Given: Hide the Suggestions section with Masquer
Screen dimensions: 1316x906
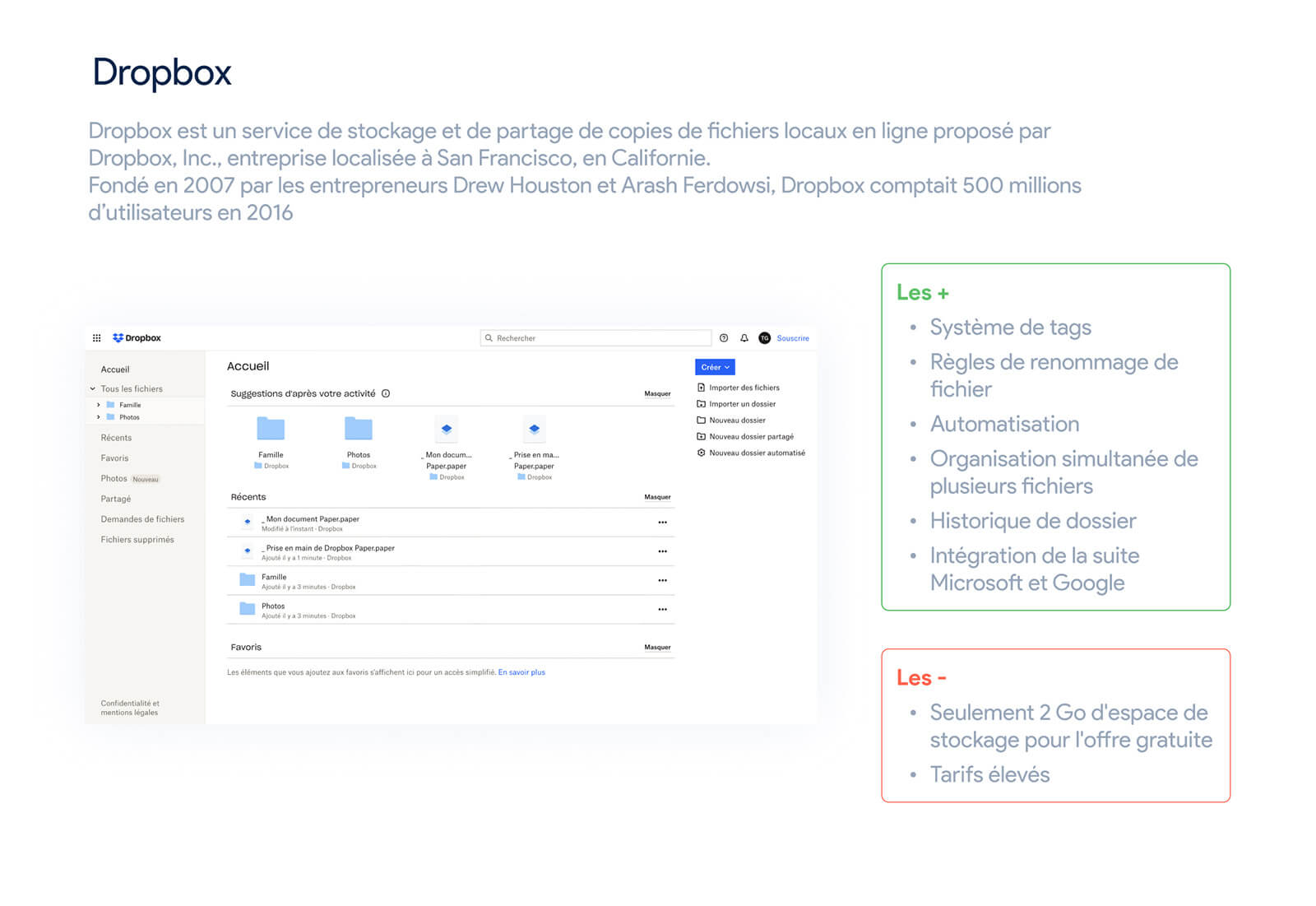Looking at the screenshot, I should click(657, 393).
